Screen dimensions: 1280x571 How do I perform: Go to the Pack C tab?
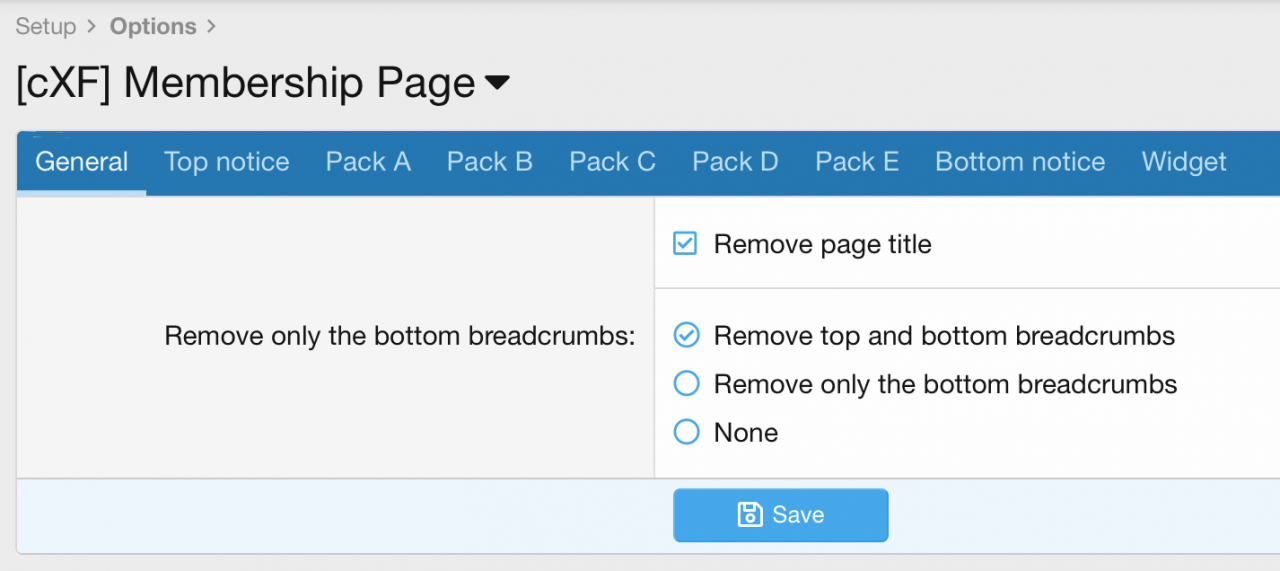[x=612, y=162]
